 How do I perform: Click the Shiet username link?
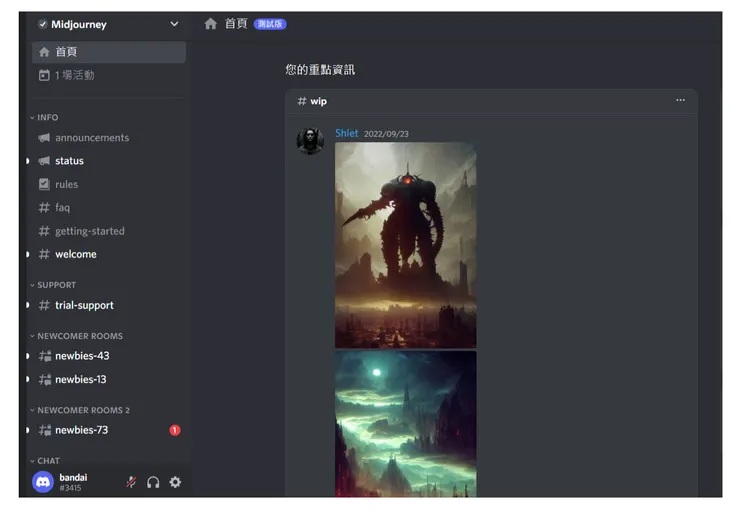pos(346,133)
